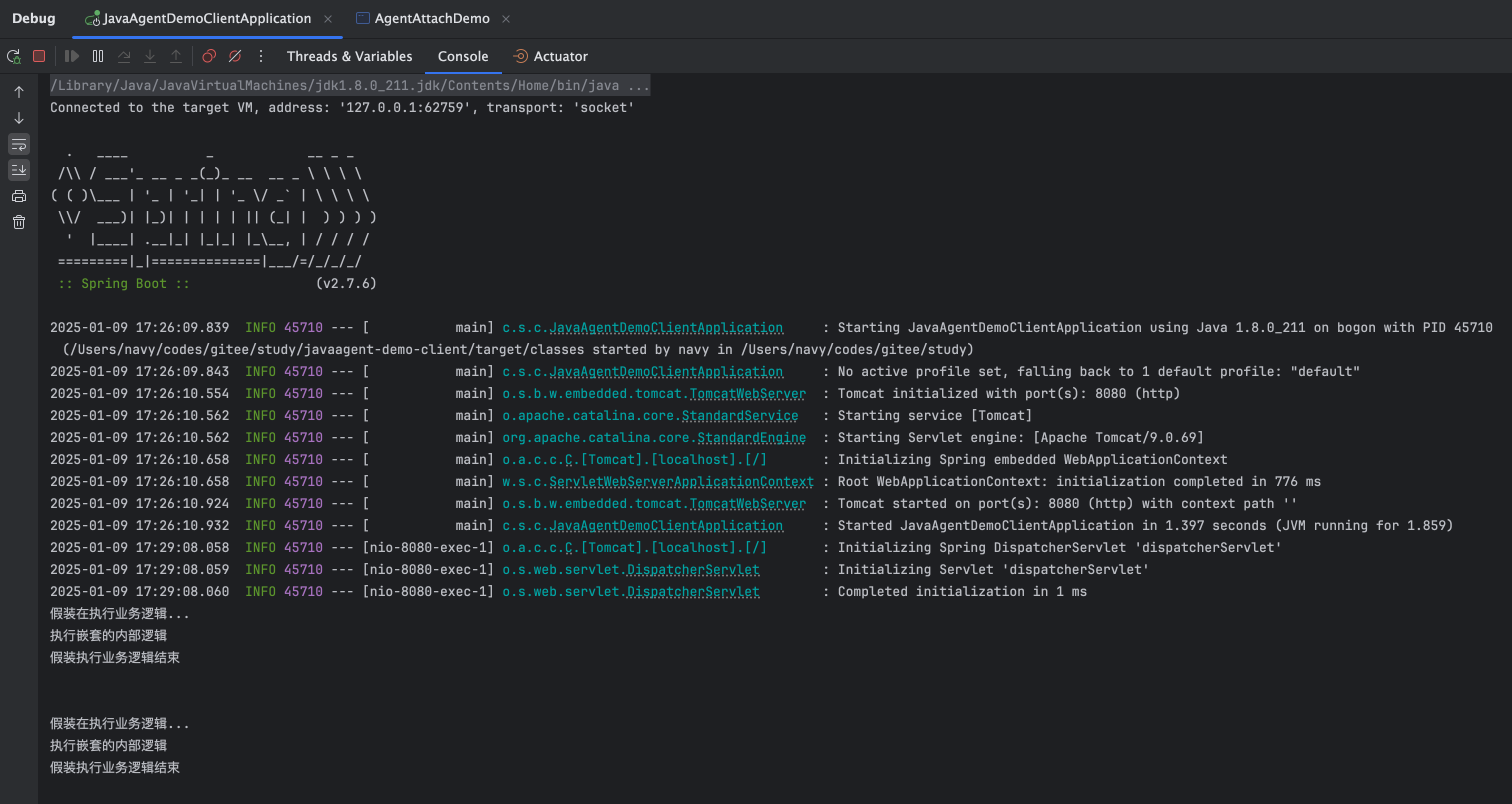Open the debug toolbar more-options menu

[260, 56]
